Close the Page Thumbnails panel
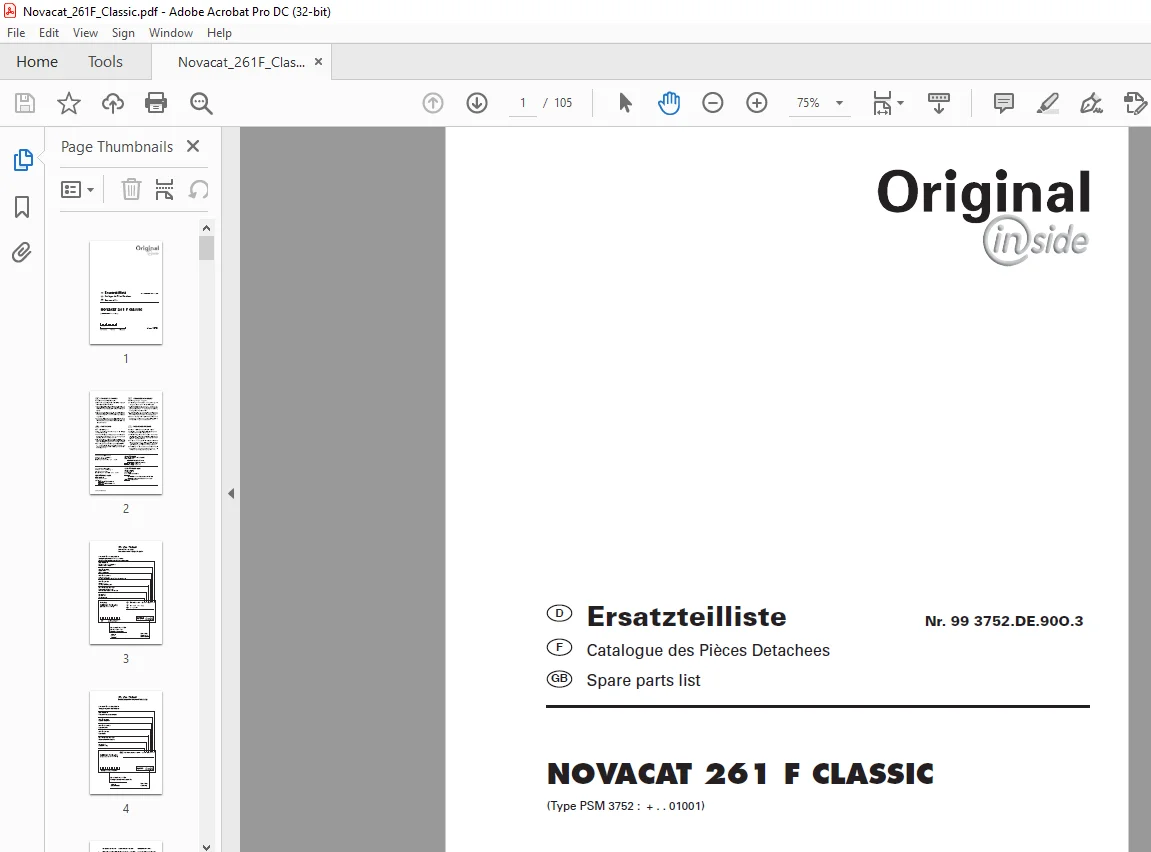 click(193, 146)
